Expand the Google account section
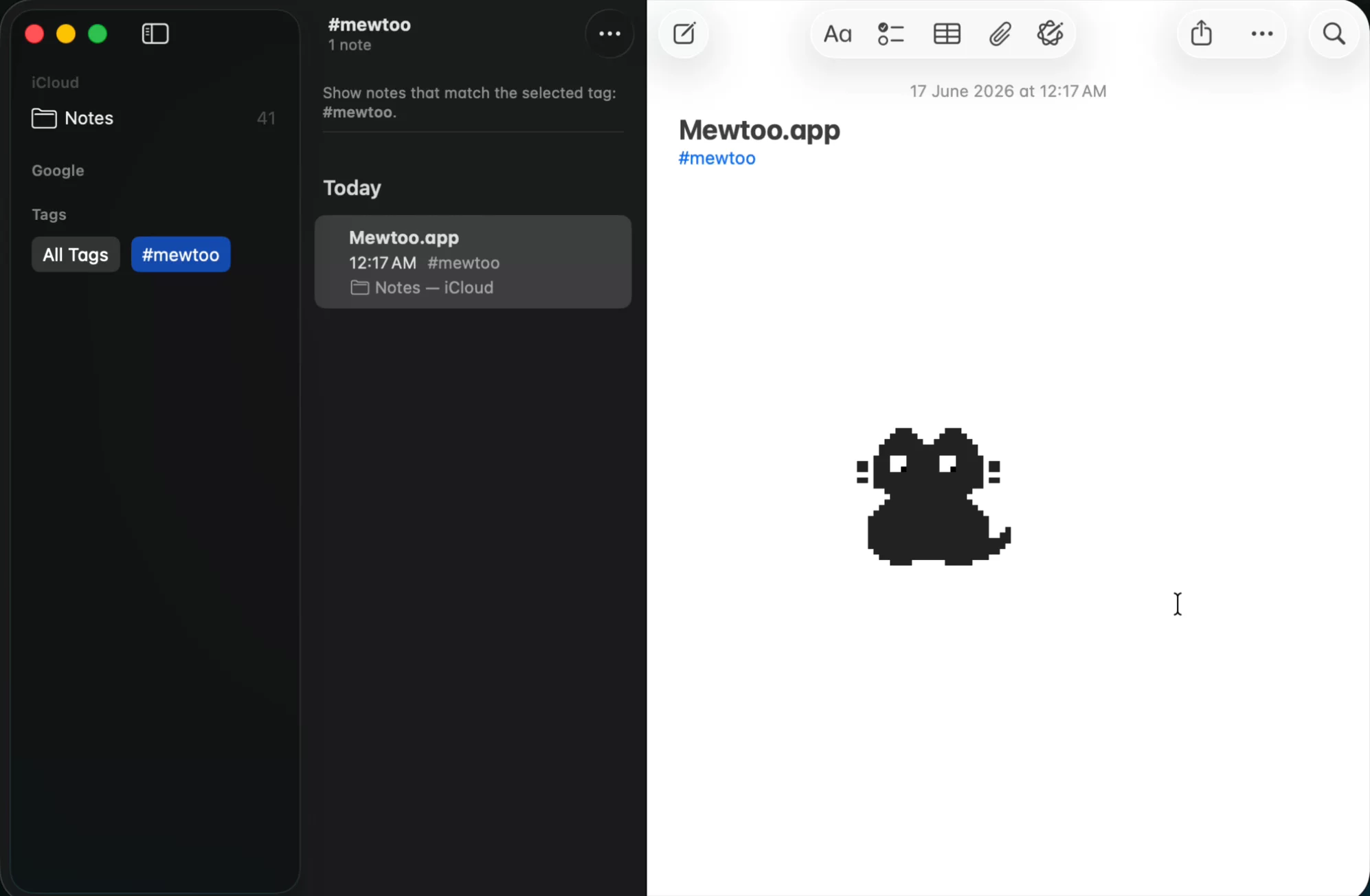The height and width of the screenshot is (896, 1370). [58, 170]
